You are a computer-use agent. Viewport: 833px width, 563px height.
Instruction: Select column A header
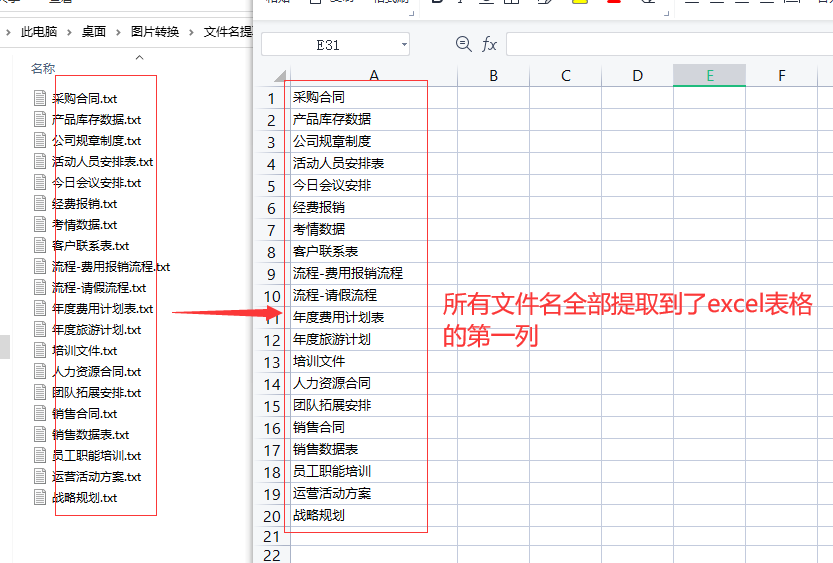pyautogui.click(x=374, y=76)
